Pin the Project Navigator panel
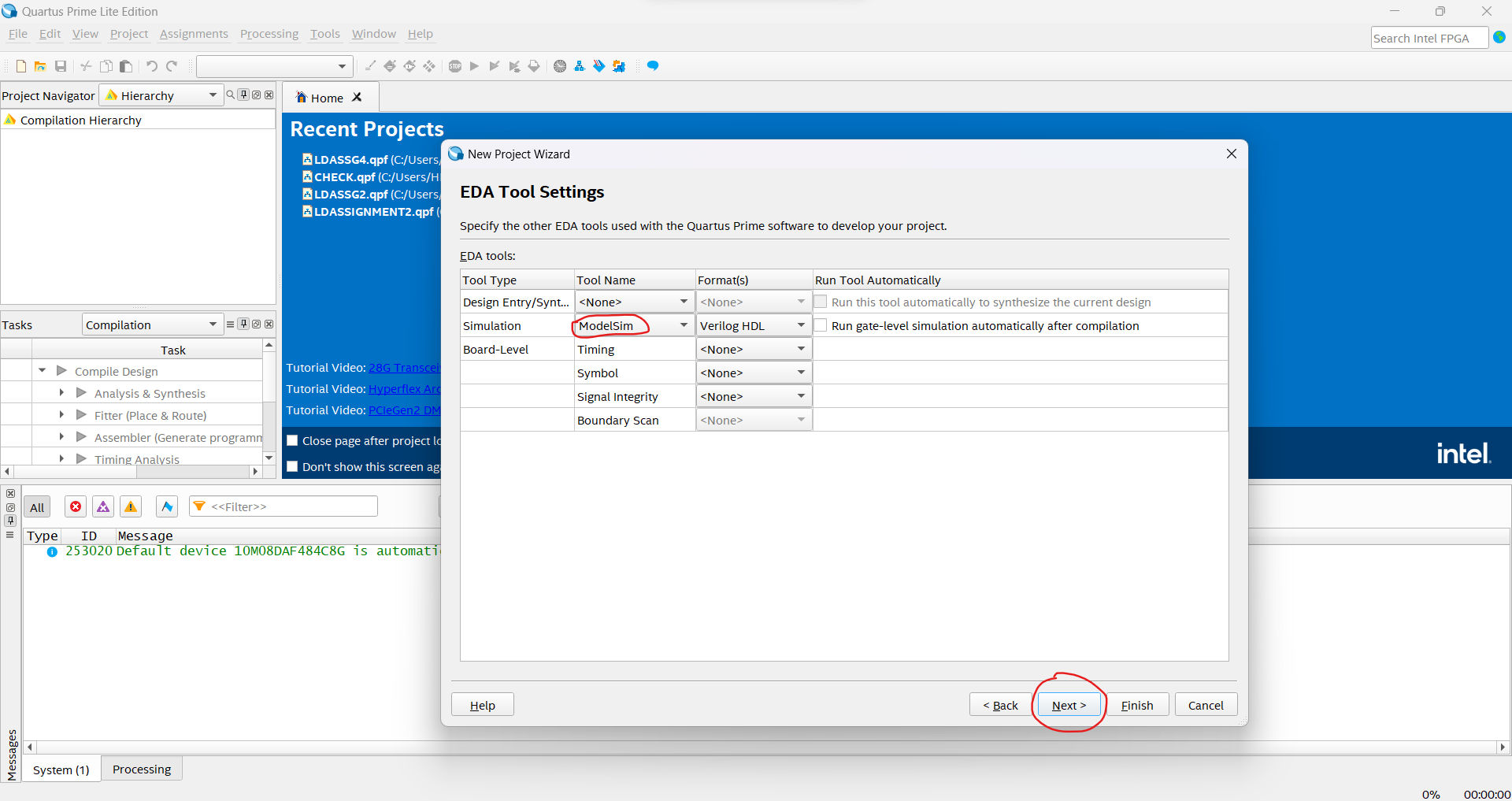 [244, 95]
